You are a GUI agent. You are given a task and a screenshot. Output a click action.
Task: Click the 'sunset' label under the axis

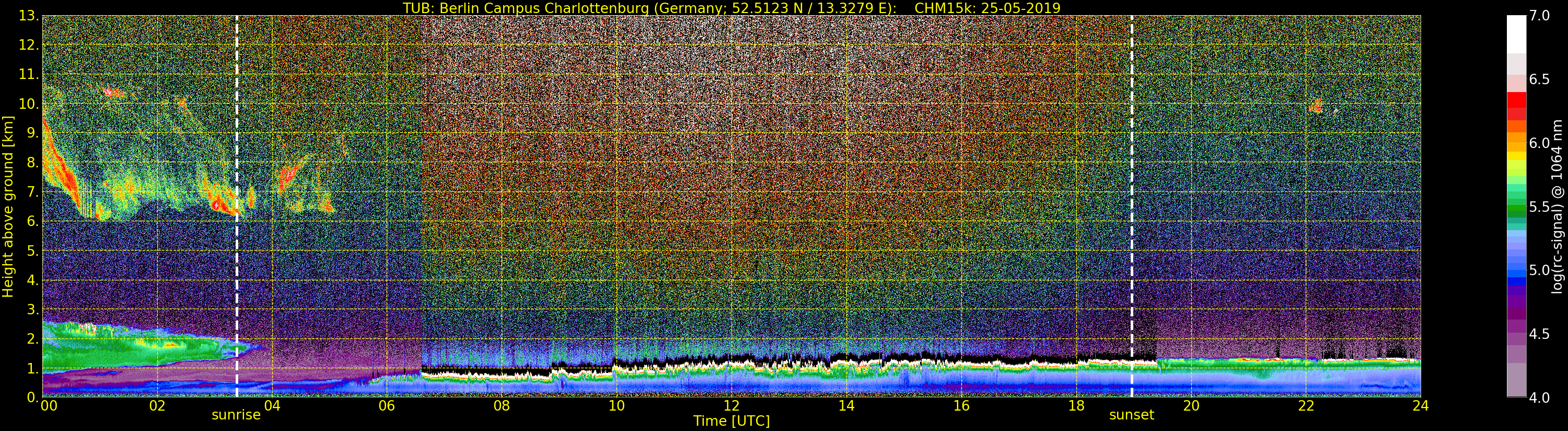click(1132, 415)
